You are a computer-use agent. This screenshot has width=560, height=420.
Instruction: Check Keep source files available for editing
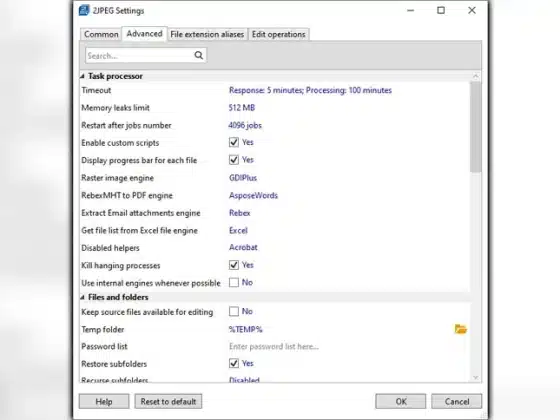[x=234, y=311]
